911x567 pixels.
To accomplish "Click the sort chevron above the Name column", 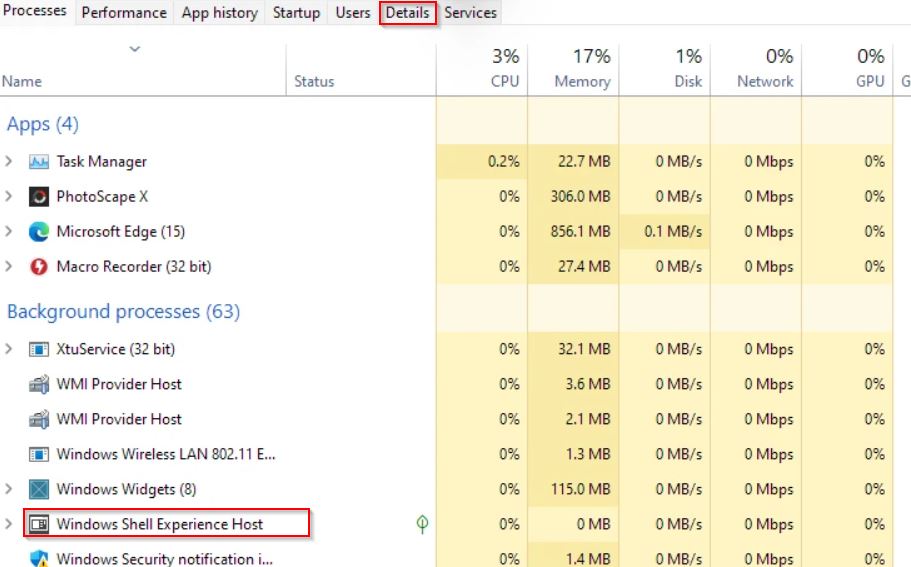I will (135, 49).
